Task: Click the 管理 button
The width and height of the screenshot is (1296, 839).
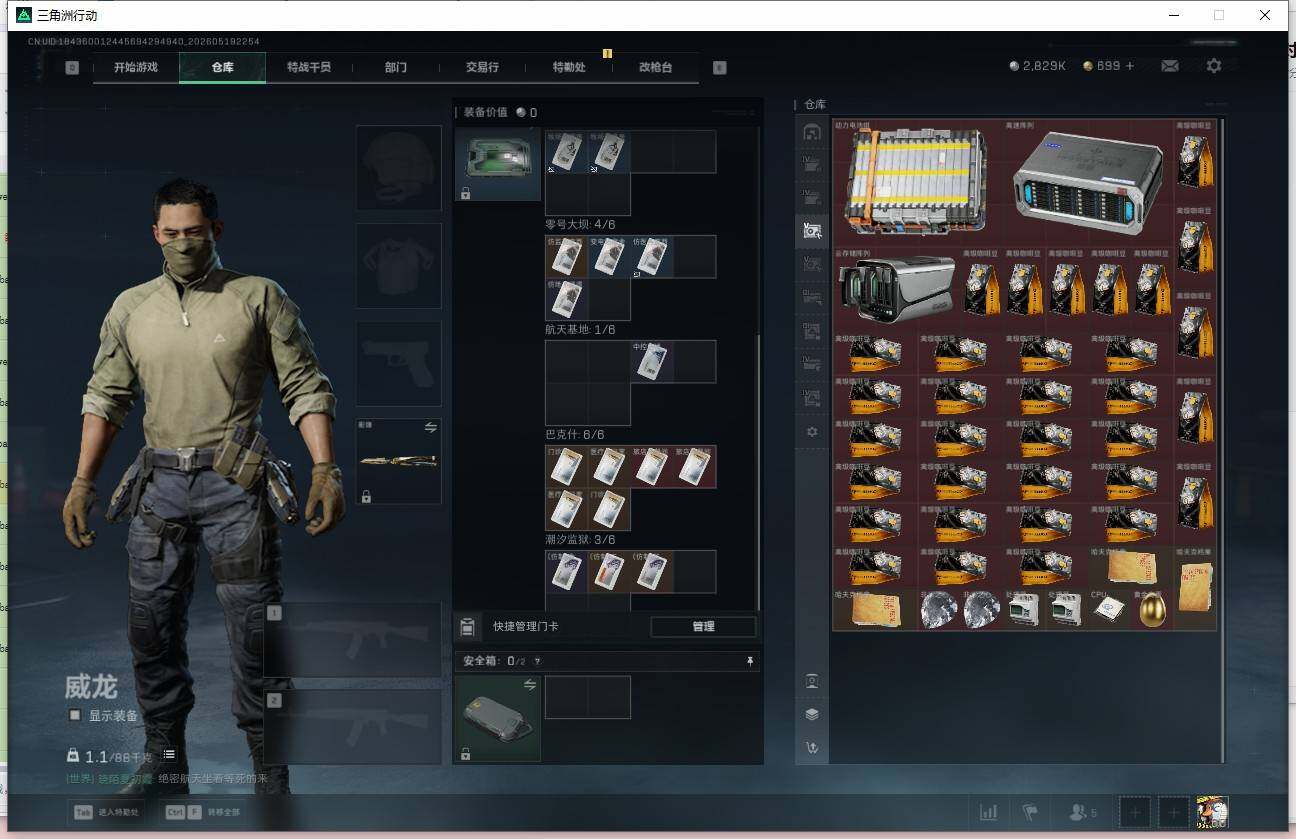Action: coord(703,627)
